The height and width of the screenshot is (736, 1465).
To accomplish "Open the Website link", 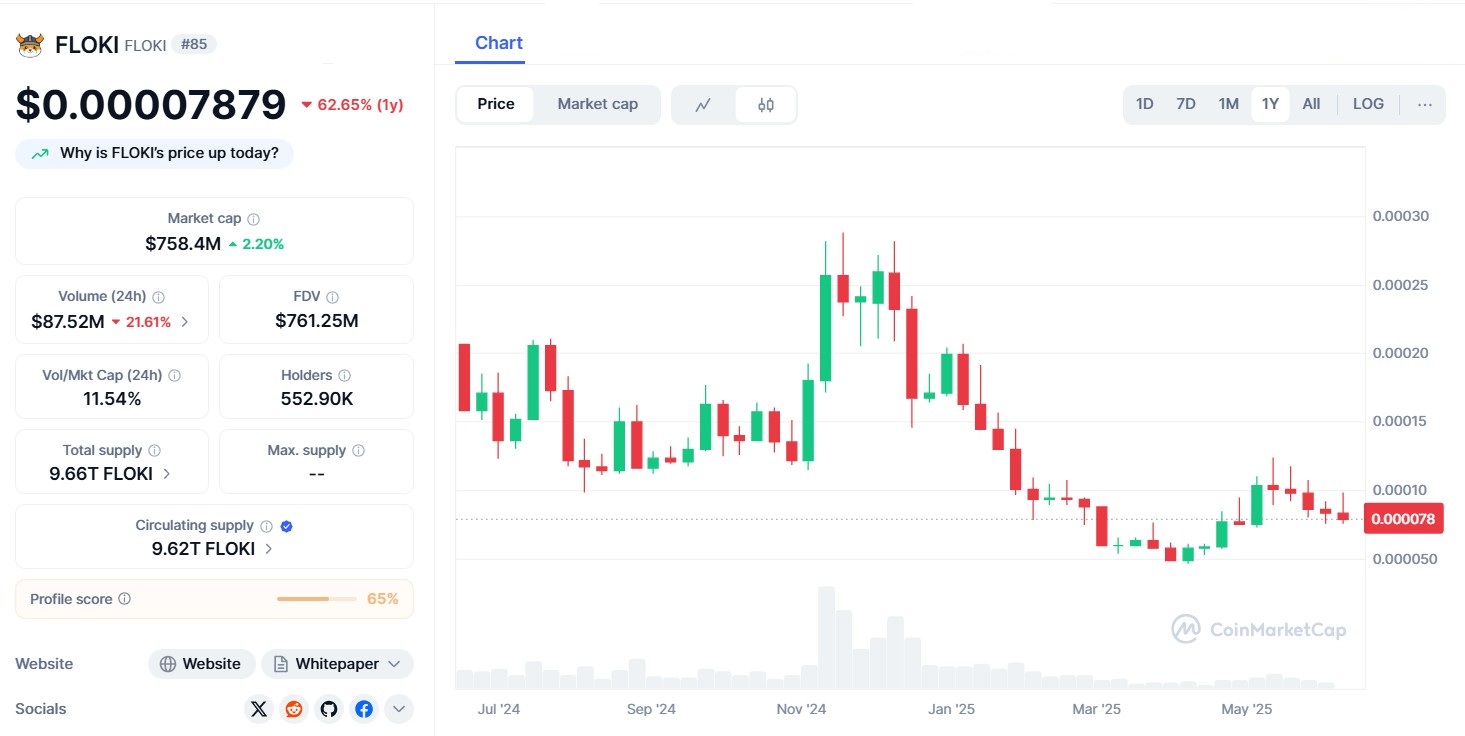I will coord(201,664).
